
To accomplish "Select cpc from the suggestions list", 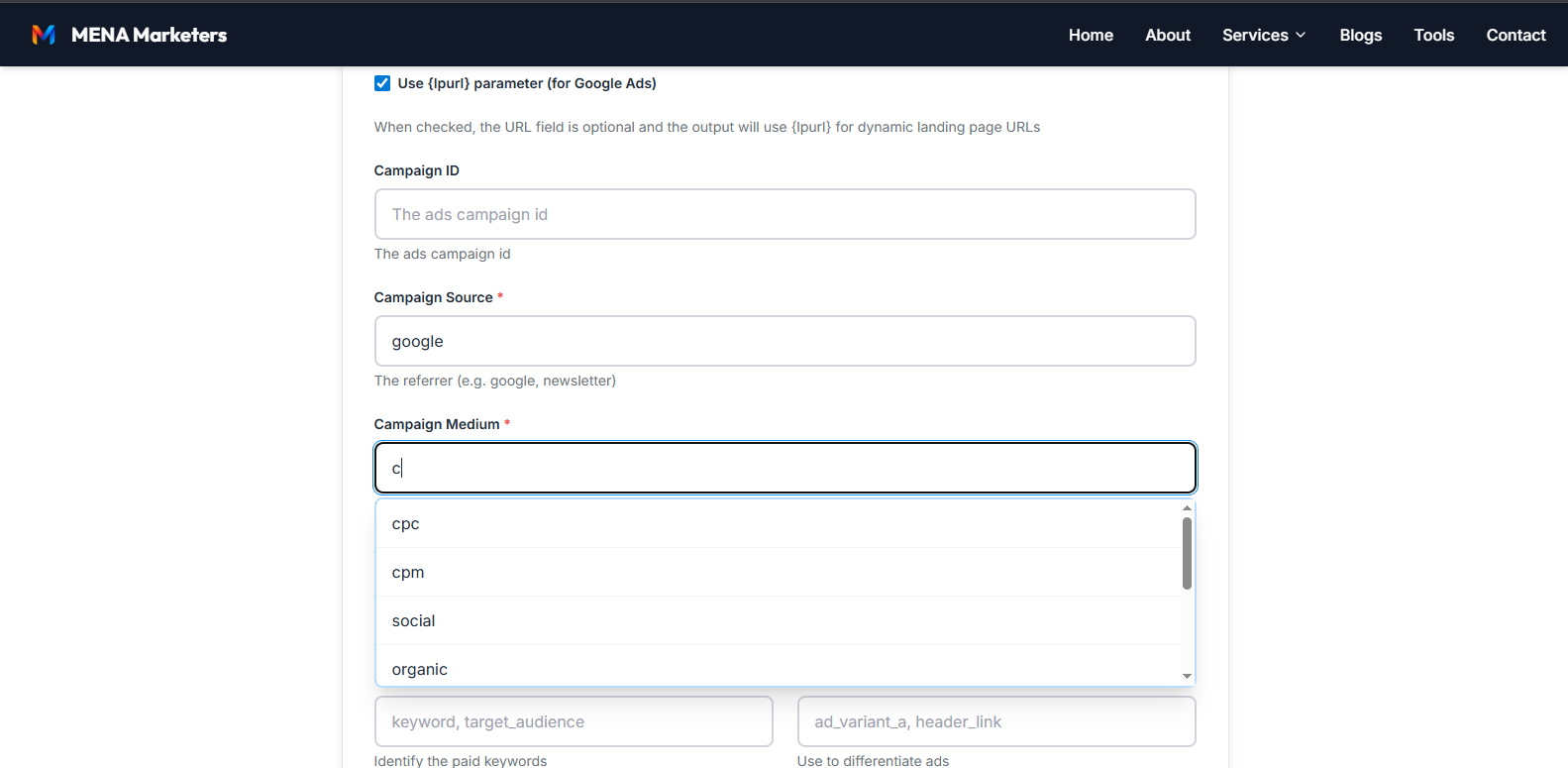I will (778, 523).
